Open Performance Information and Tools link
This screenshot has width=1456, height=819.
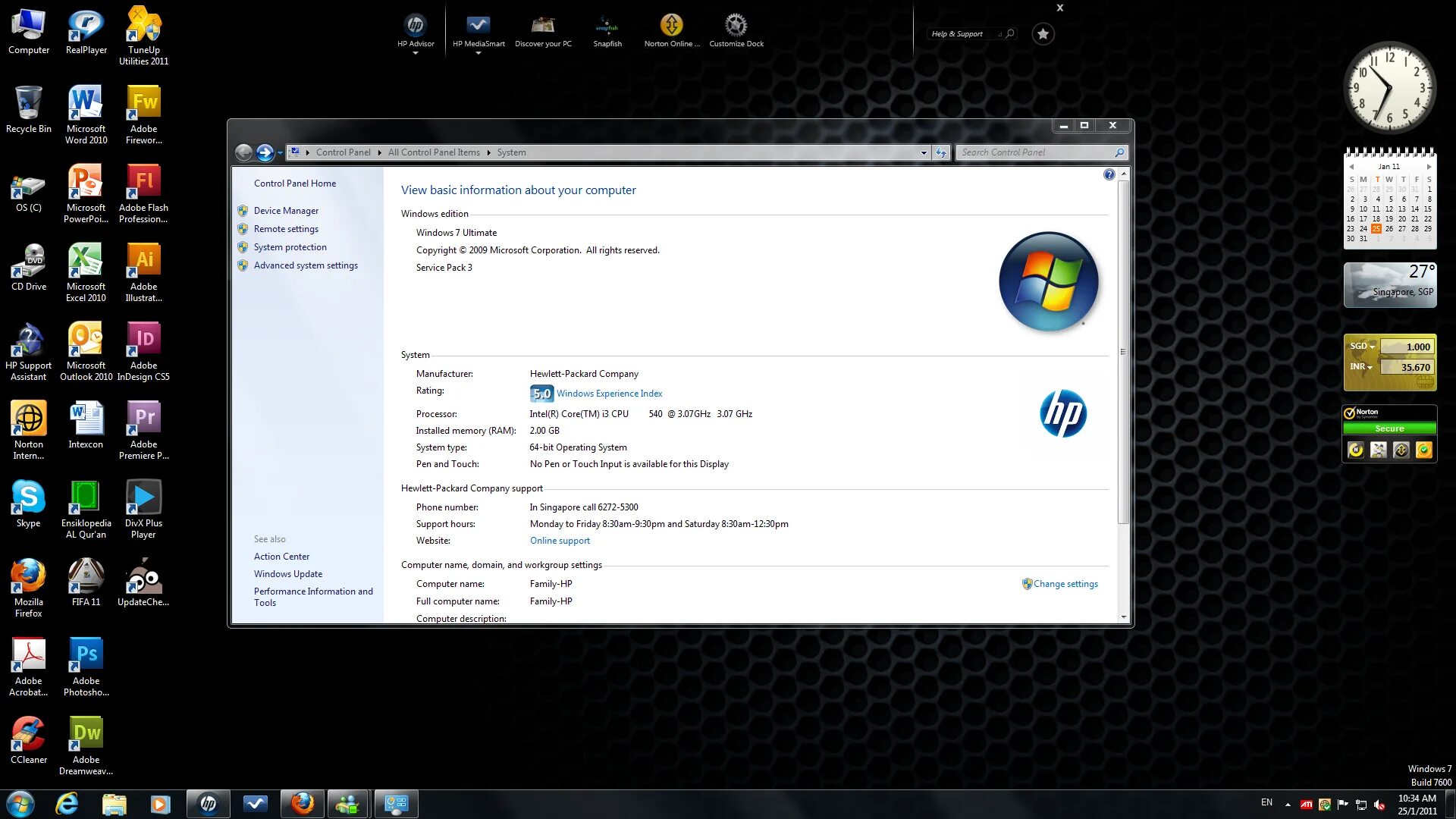point(313,597)
